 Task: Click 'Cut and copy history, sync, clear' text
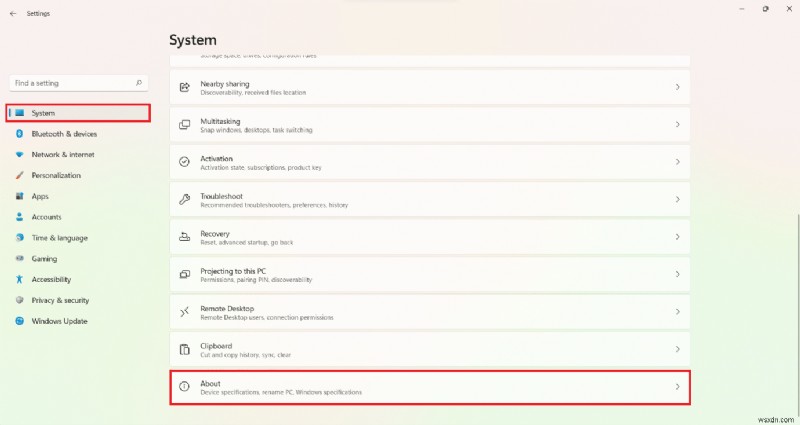245,355
